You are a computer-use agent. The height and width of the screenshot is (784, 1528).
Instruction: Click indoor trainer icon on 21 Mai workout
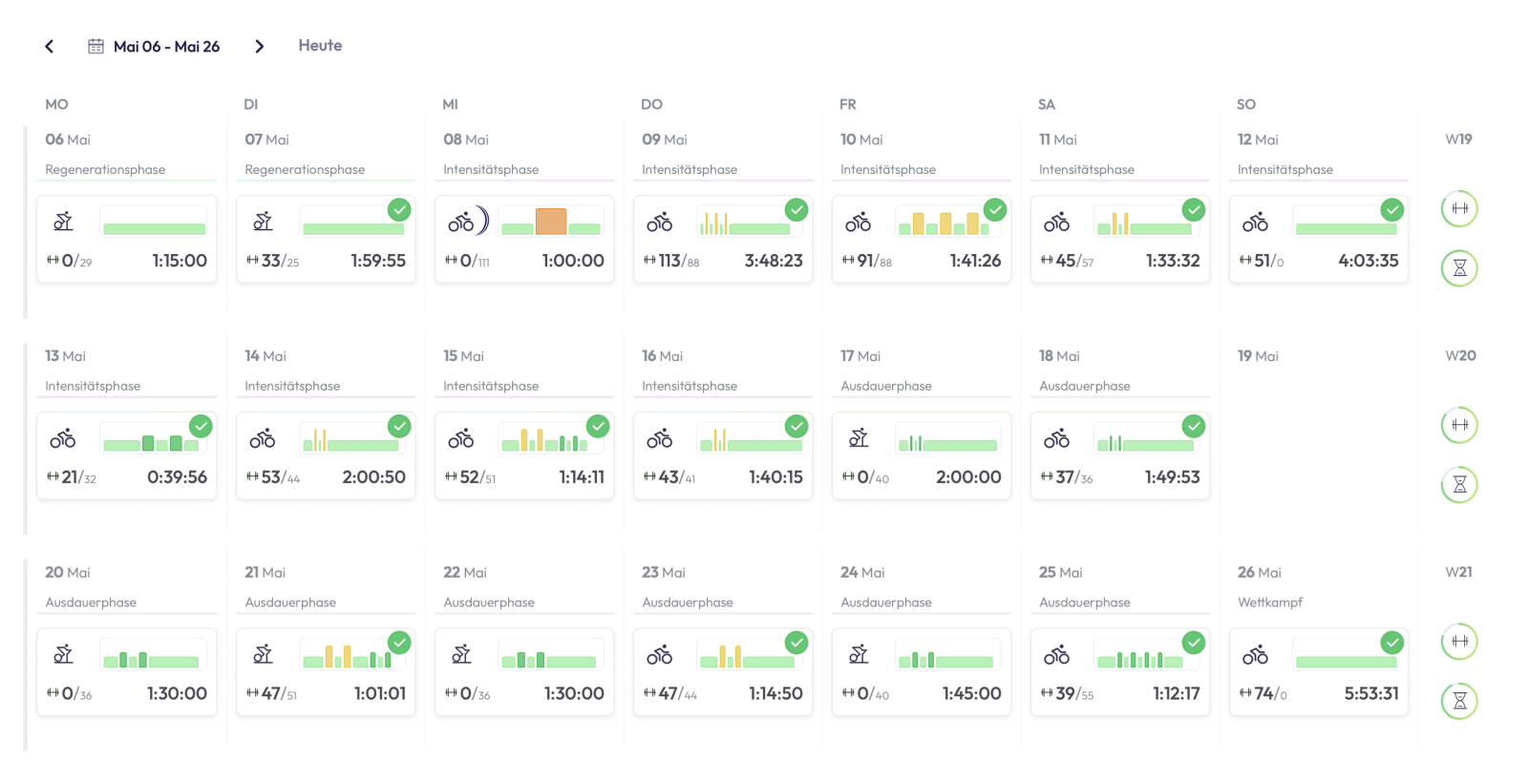(263, 654)
